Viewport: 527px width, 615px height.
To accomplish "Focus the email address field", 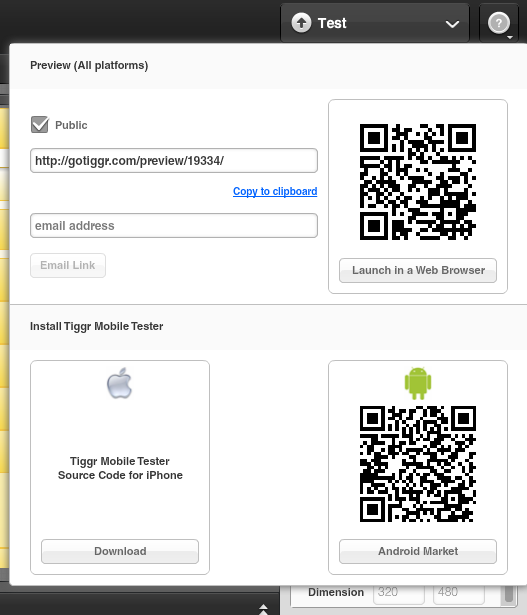I will [x=174, y=226].
